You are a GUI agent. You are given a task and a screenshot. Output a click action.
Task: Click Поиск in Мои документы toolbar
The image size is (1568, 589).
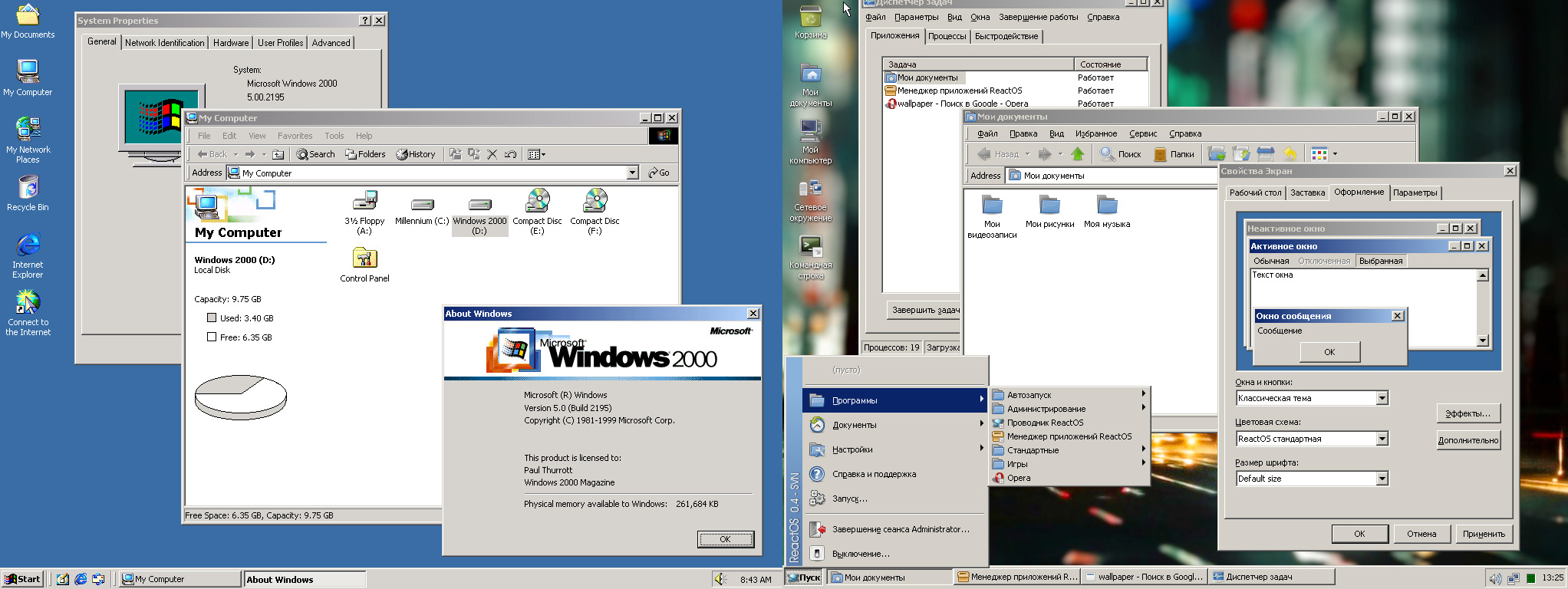[1121, 154]
